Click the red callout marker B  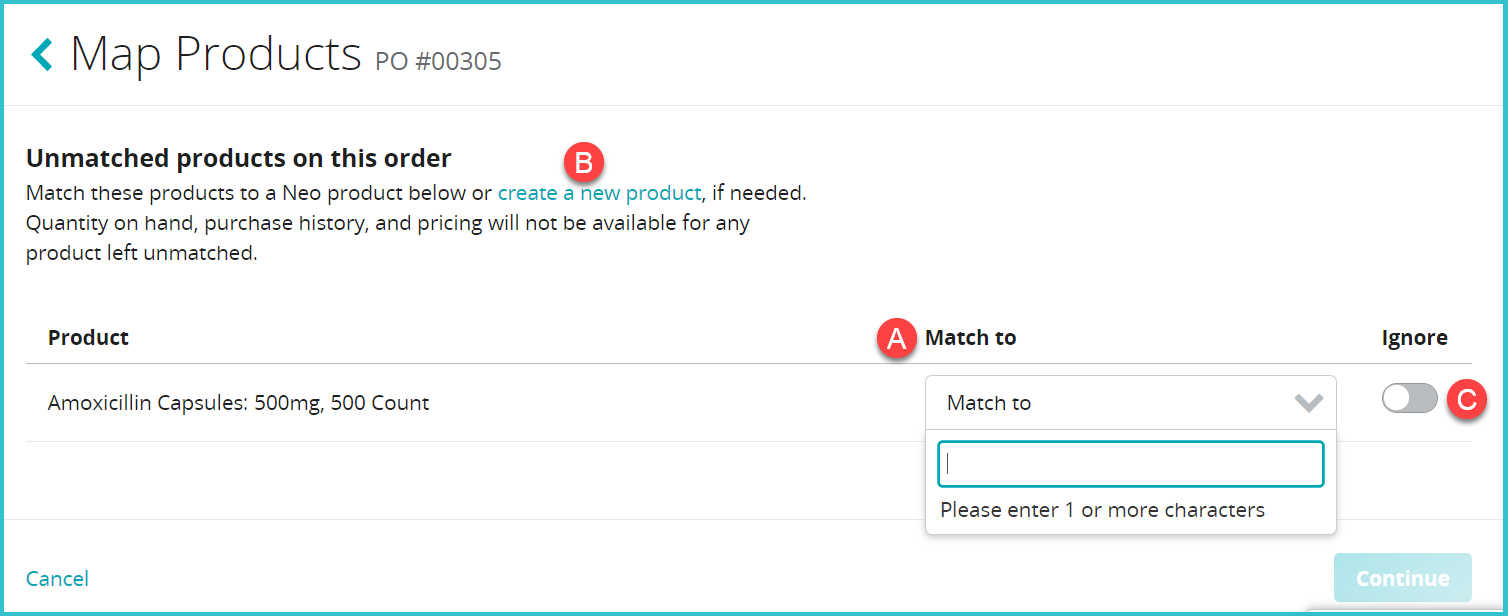click(x=583, y=162)
